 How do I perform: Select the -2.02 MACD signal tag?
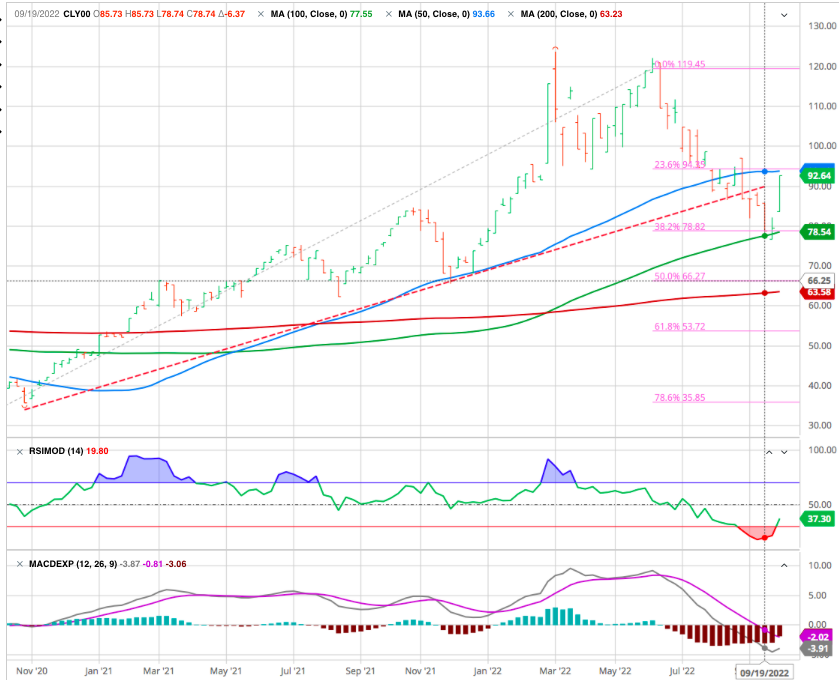click(x=816, y=637)
